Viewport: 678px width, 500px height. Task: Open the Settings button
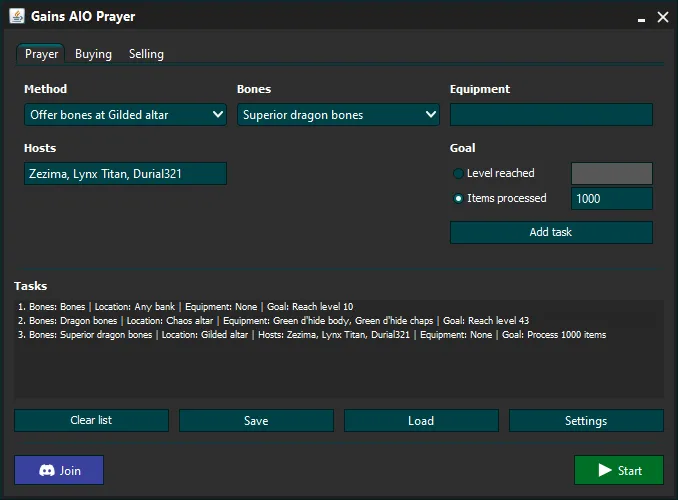[x=586, y=420]
